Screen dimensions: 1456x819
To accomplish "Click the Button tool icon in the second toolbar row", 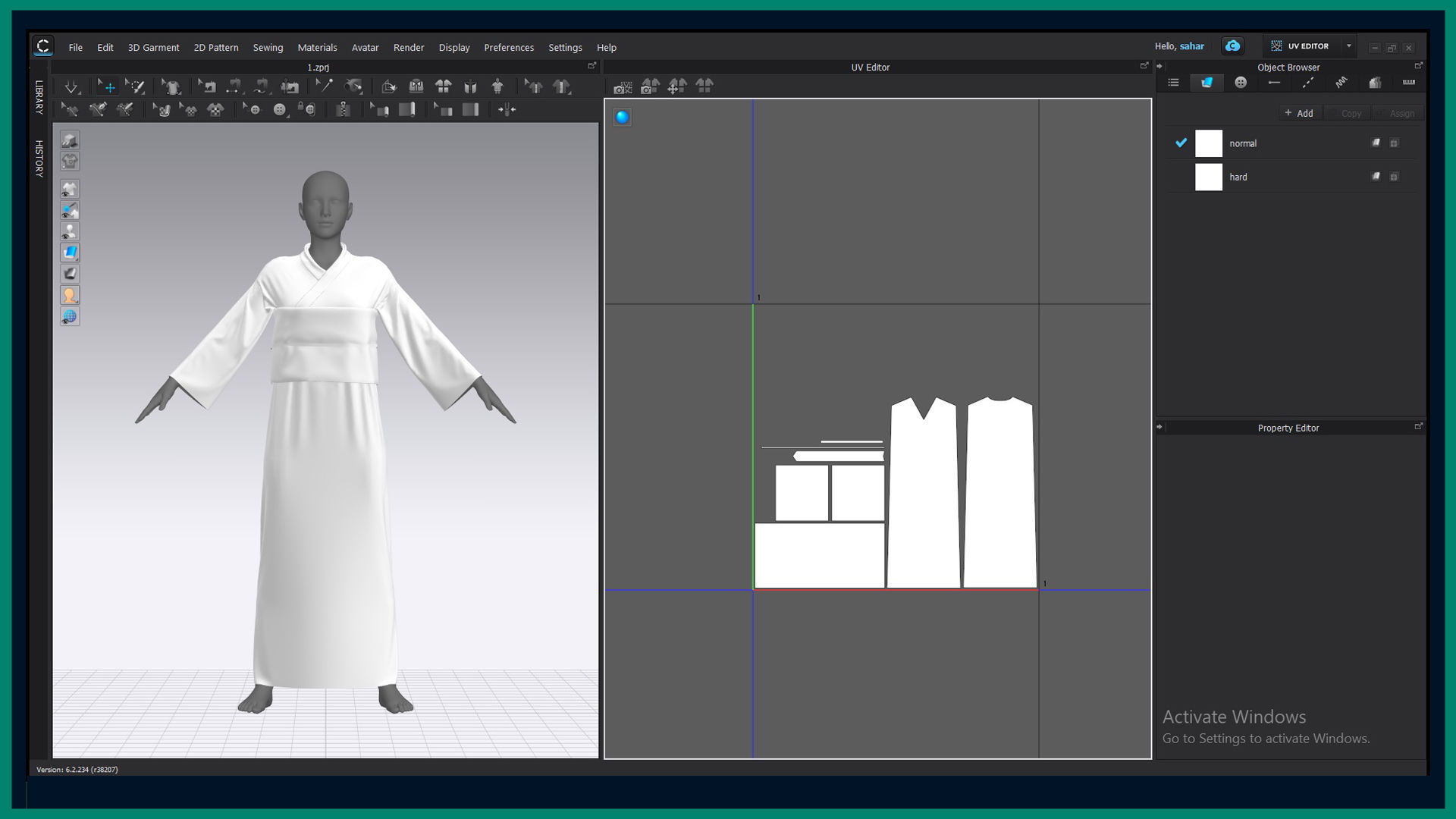I will pos(280,110).
